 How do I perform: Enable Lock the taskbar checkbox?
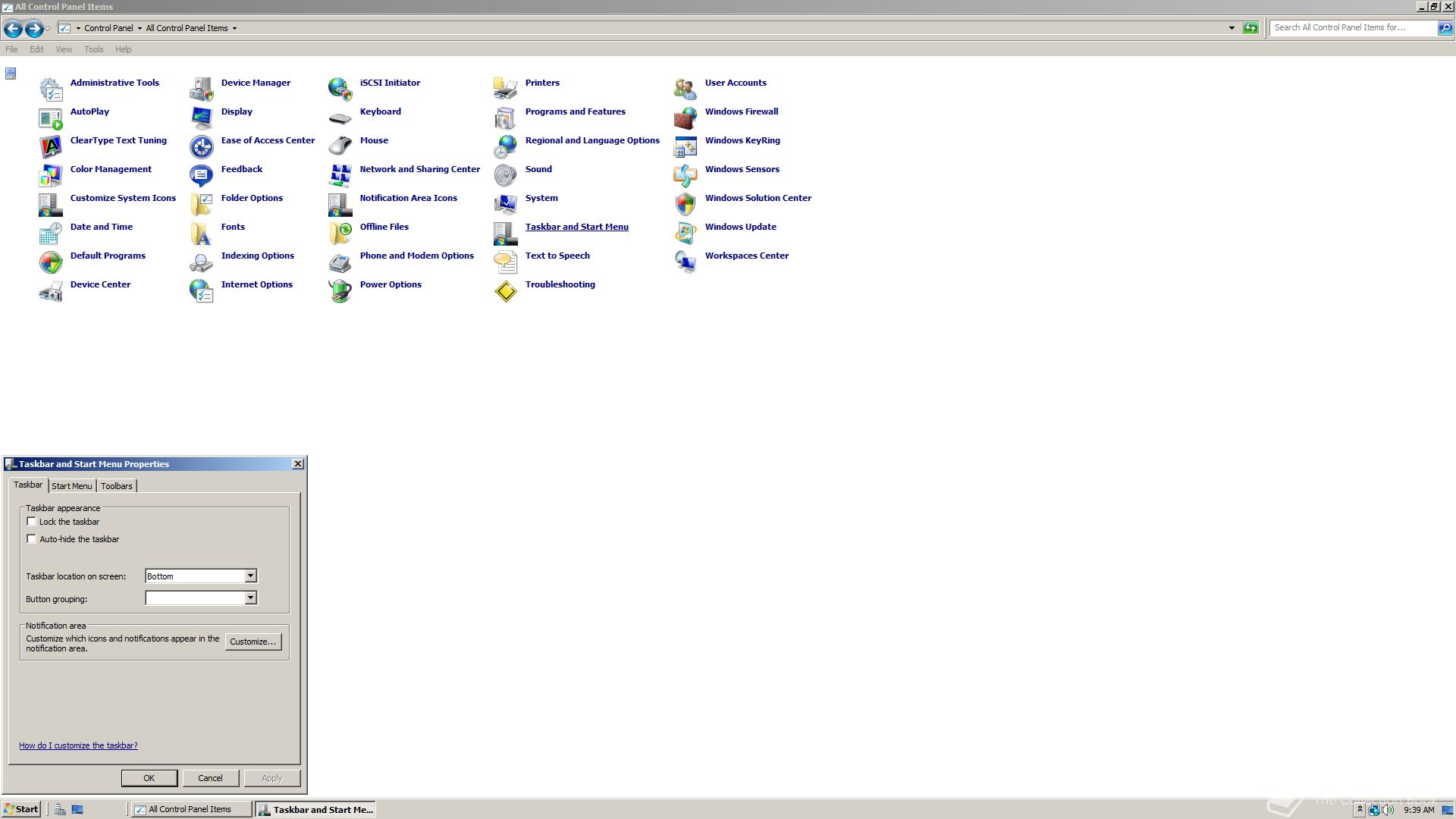pos(31,522)
